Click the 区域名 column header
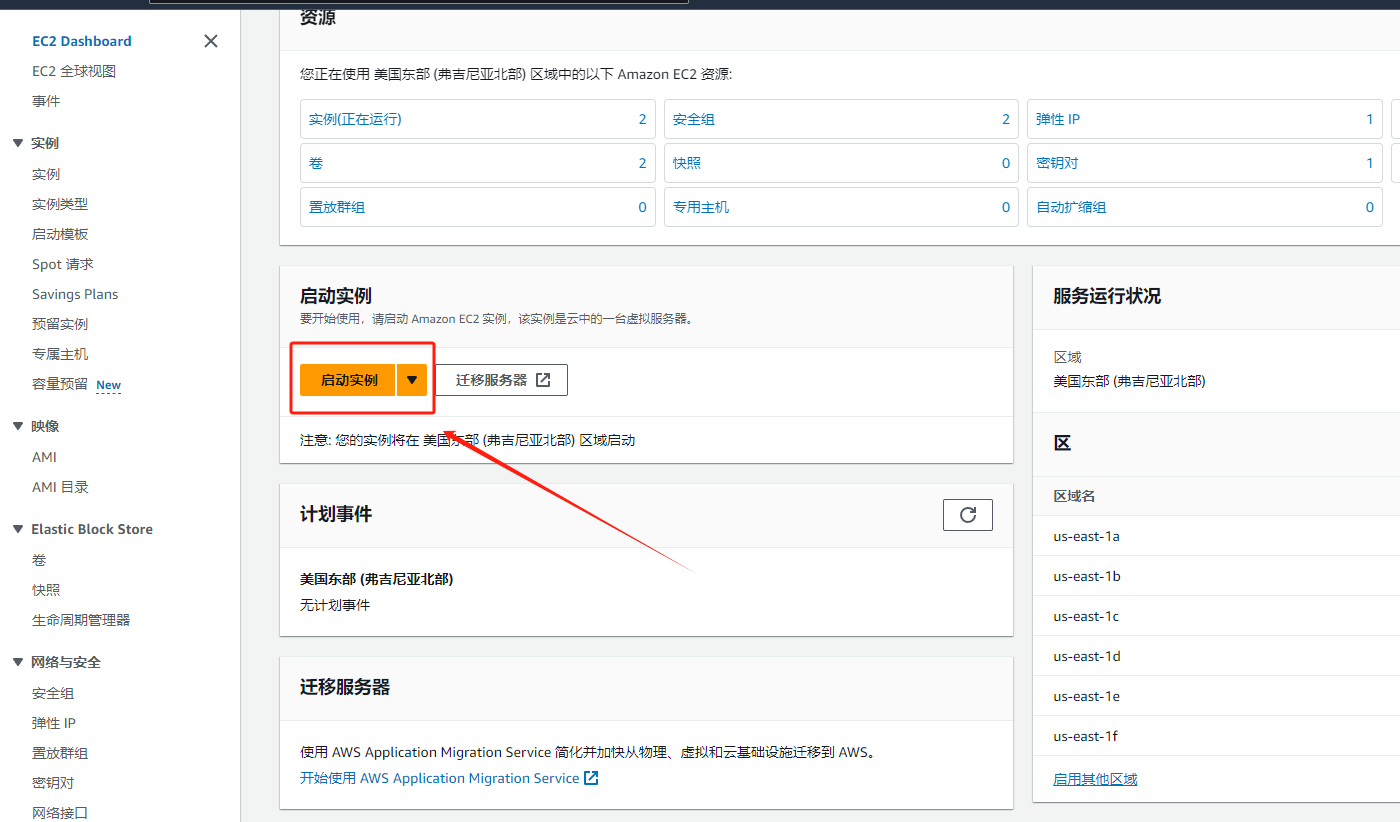Image resolution: width=1400 pixels, height=822 pixels. tap(1074, 496)
